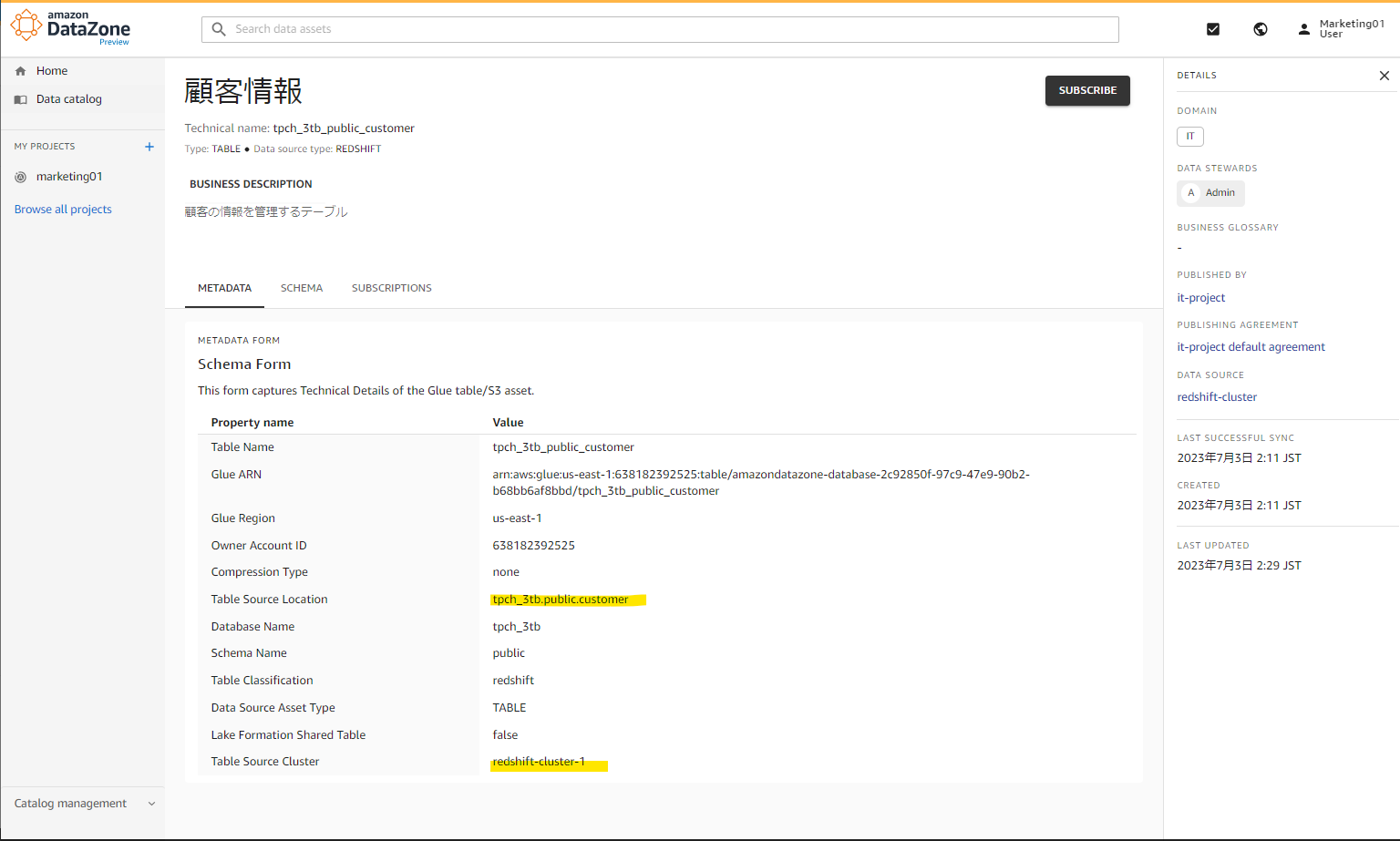Click technical name tpch_3tb_public_customer
Image resolution: width=1400 pixels, height=841 pixels.
(x=344, y=128)
